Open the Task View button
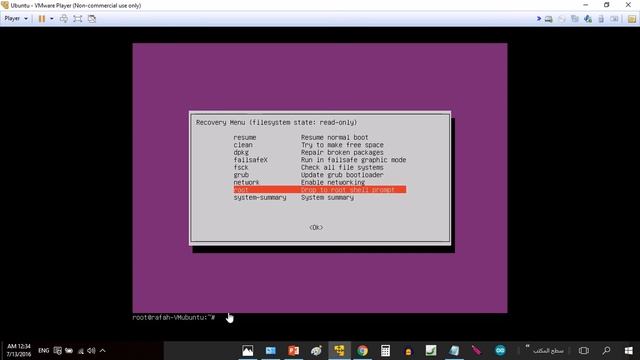This screenshot has height=360, width=640. (x=584, y=351)
